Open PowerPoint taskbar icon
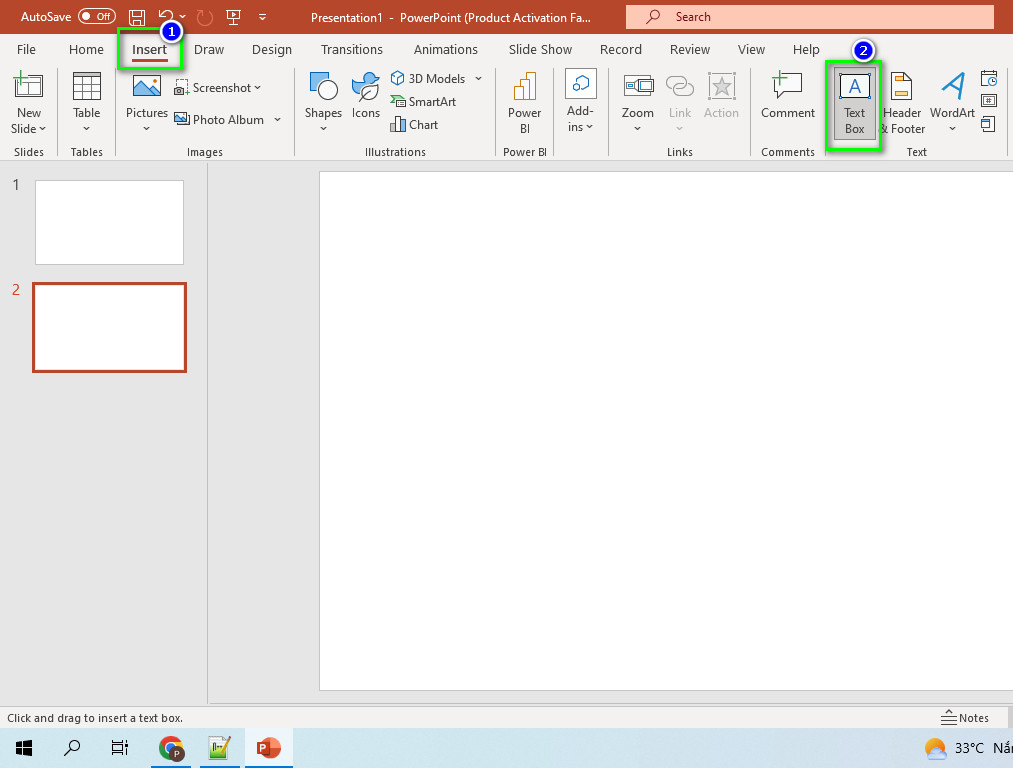Screen dimensions: 1013x768 [268, 748]
